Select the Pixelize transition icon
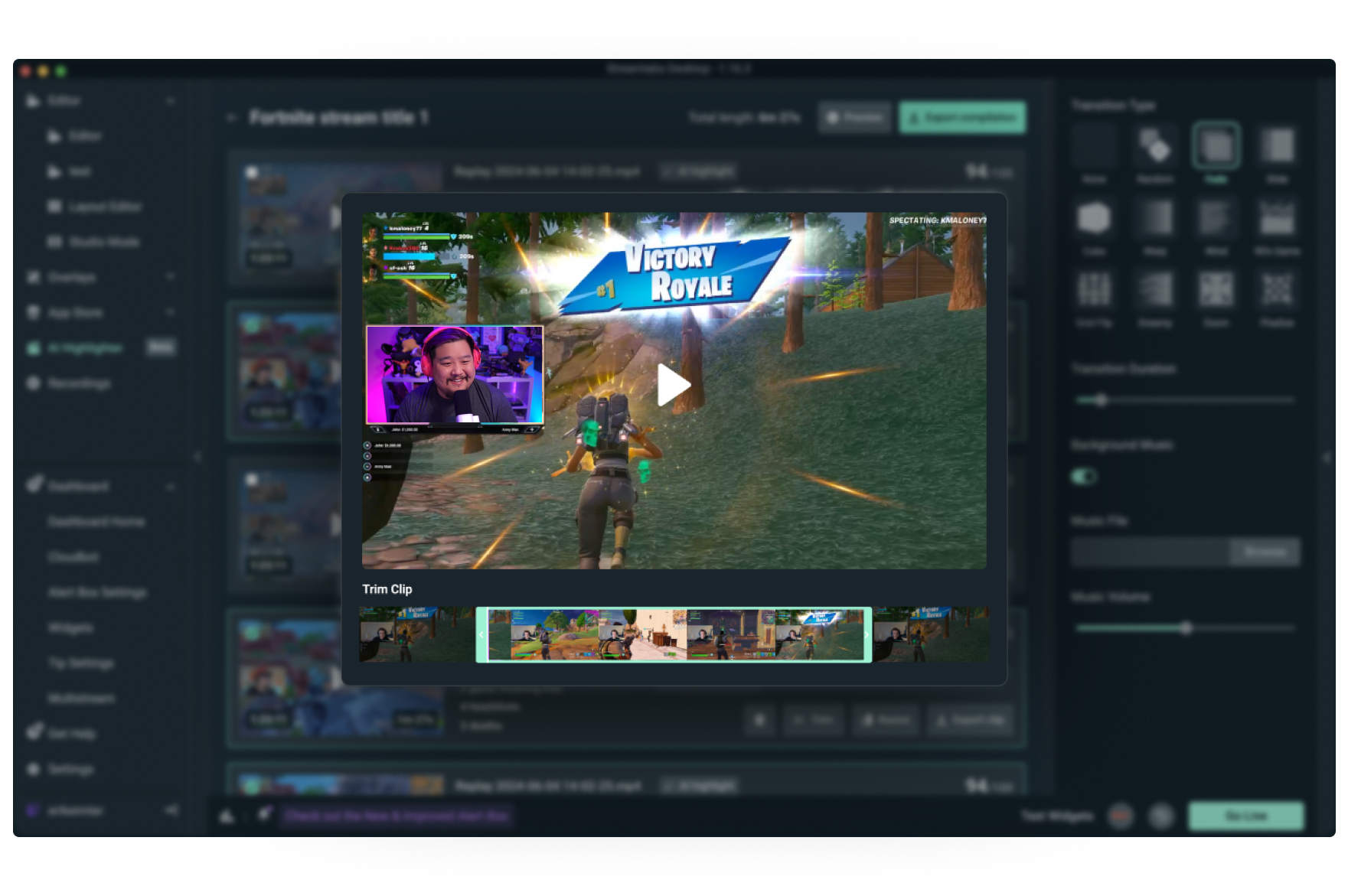Image resolution: width=1348 pixels, height=896 pixels. [x=1278, y=289]
